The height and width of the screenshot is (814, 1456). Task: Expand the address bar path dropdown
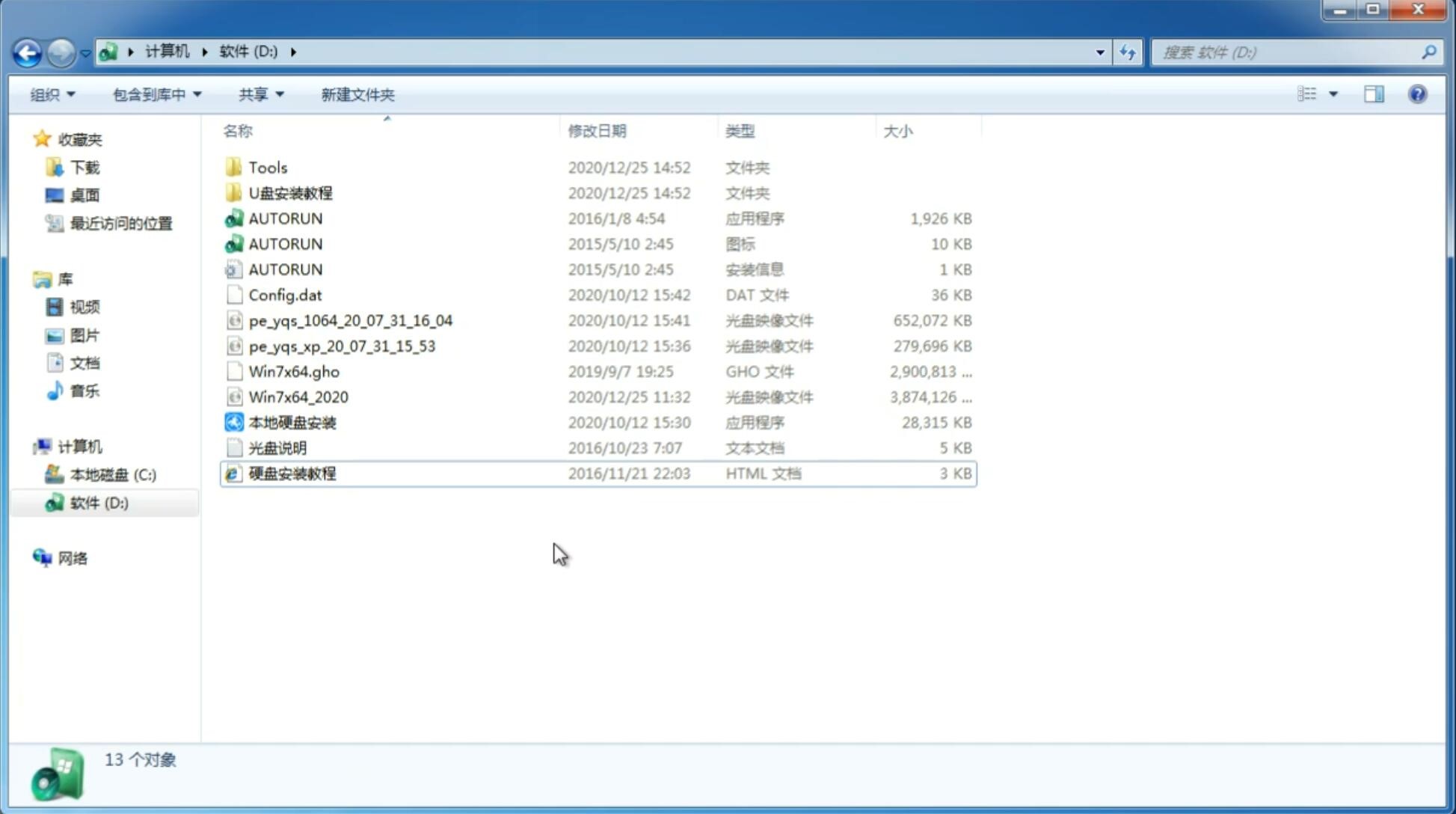tap(1101, 51)
